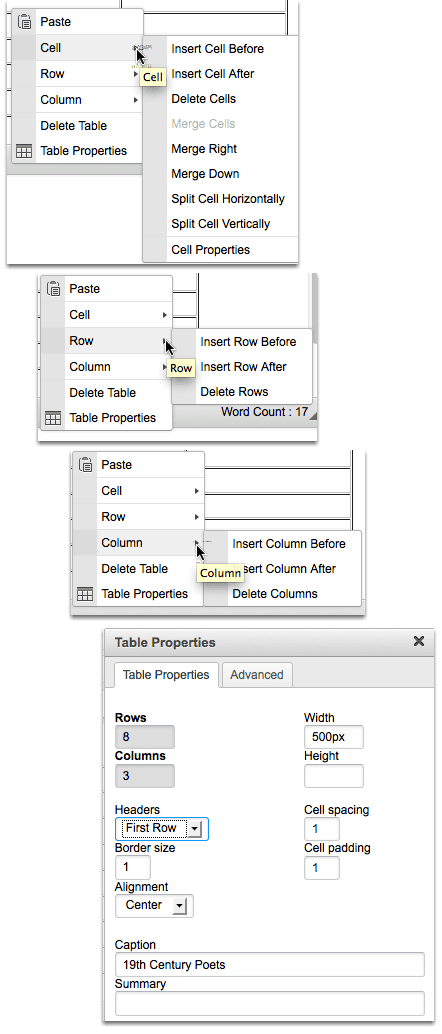Click the Columns field showing 3
Viewport: 442px width, 1034px height.
144,776
